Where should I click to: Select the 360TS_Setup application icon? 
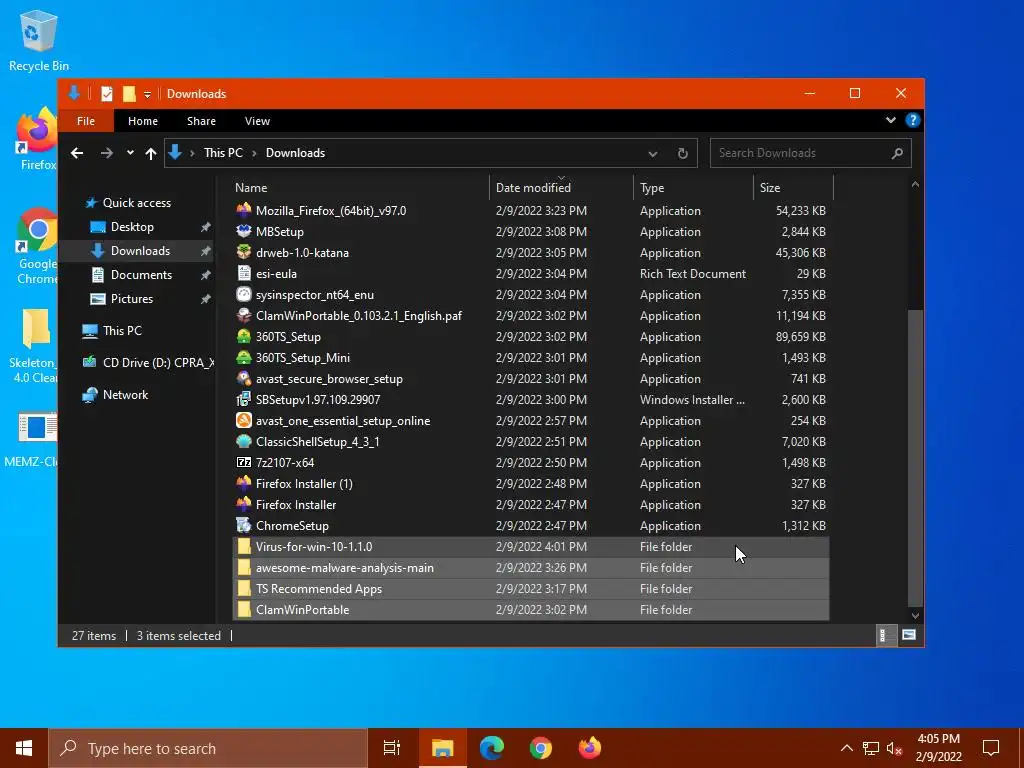point(244,336)
